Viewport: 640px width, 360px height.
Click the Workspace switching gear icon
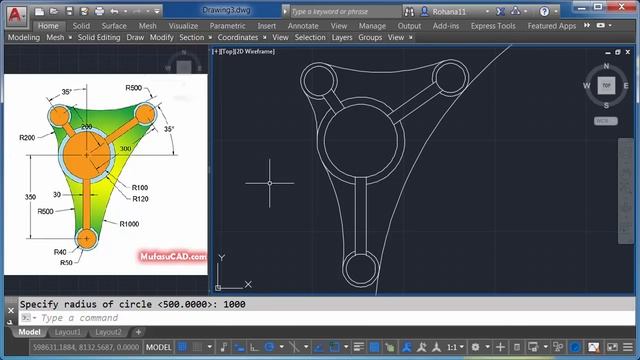pyautogui.click(x=476, y=347)
